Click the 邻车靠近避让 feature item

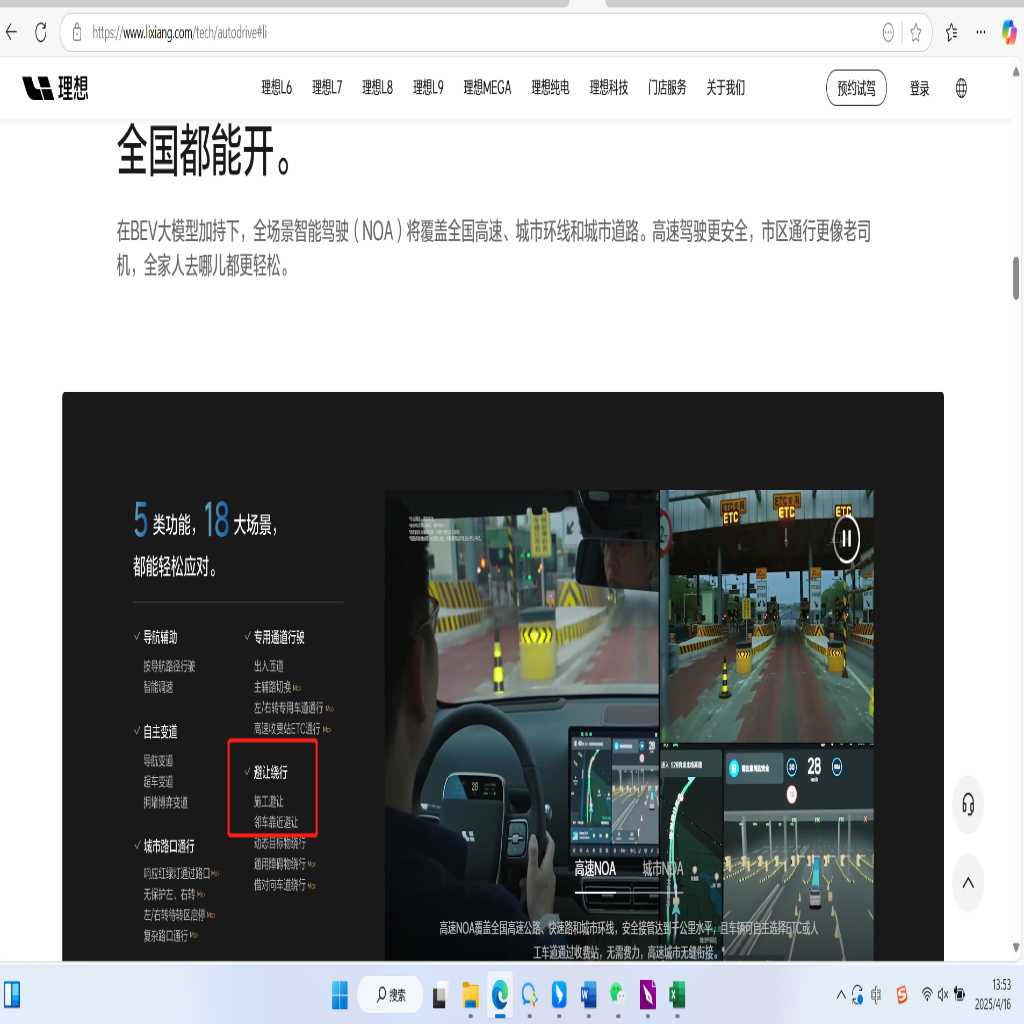coord(276,822)
